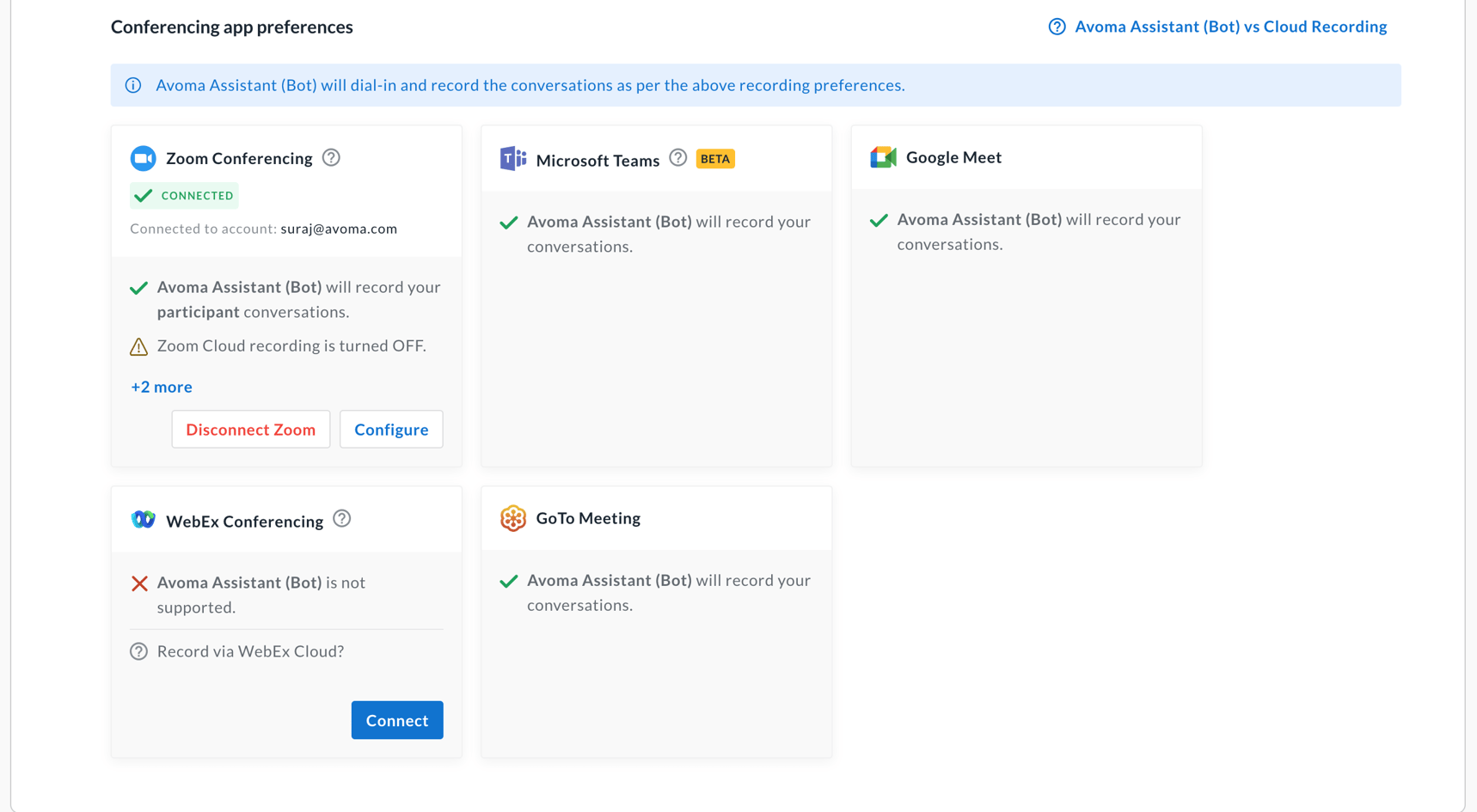Screen dimensions: 1477x812
Task: Open Zoom Configure settings
Action: pyautogui.click(x=391, y=430)
